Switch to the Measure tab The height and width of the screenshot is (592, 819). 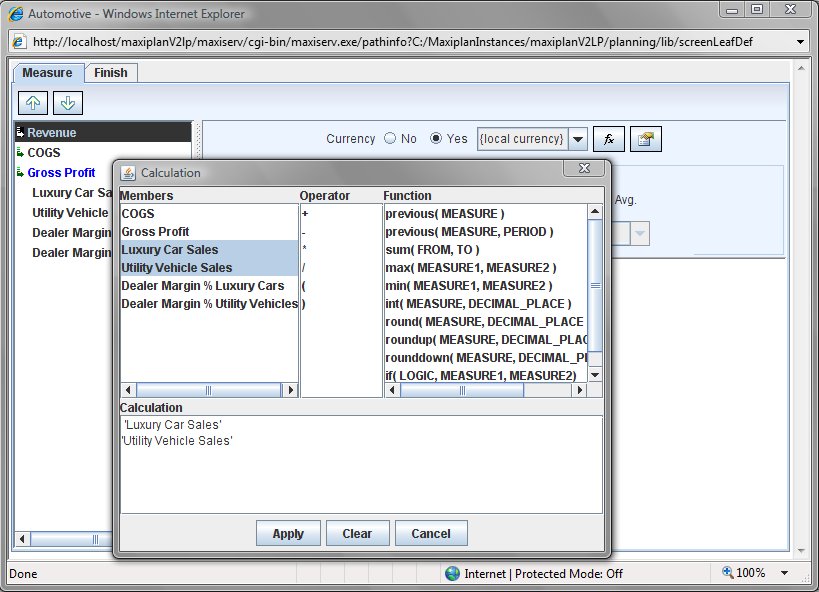47,73
